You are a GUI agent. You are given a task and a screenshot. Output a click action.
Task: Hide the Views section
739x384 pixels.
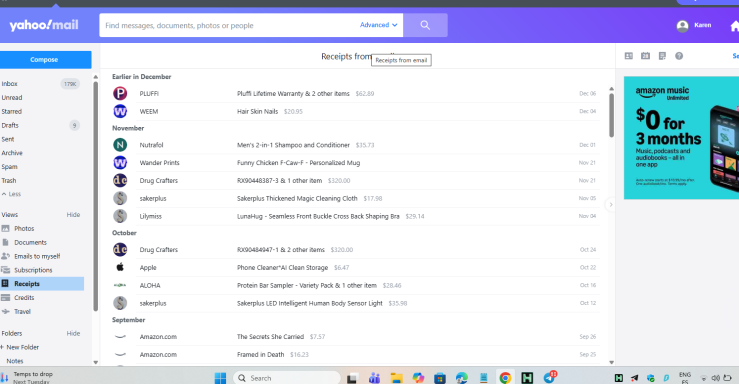coord(73,214)
